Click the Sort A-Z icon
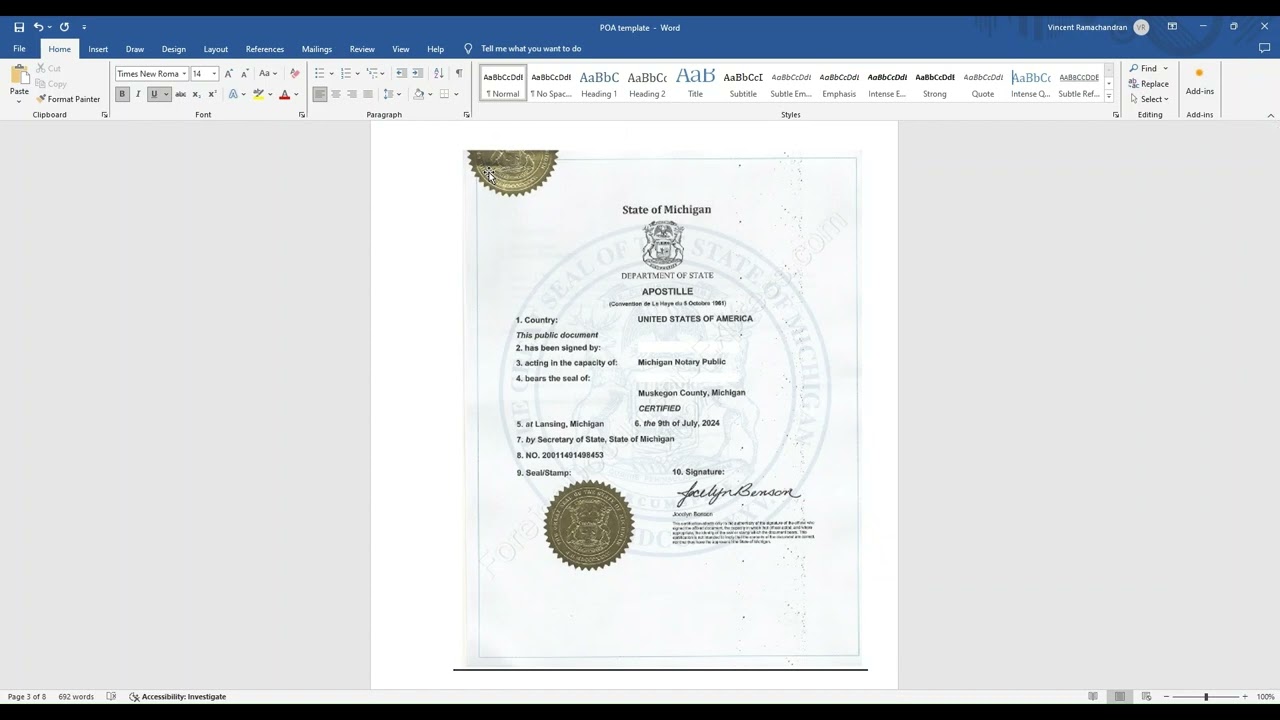Screen dimensions: 1280x720 [438, 73]
